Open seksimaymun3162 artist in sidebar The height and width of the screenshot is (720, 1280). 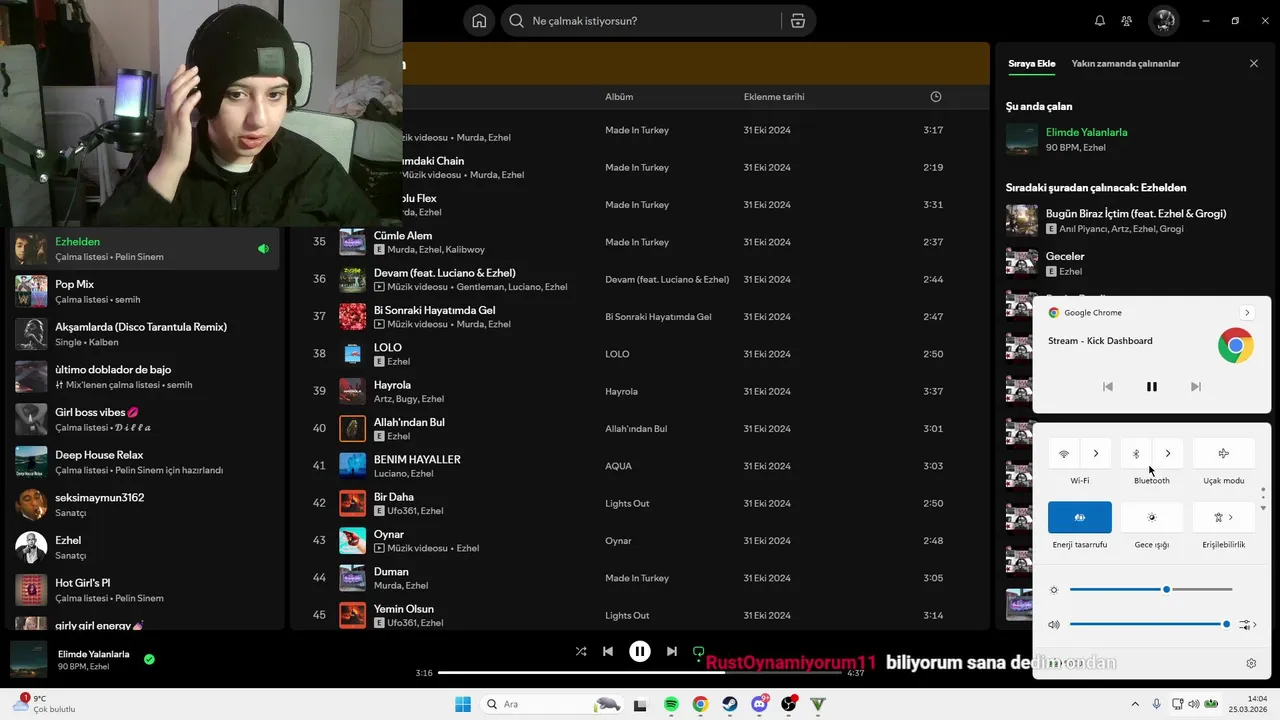click(145, 505)
